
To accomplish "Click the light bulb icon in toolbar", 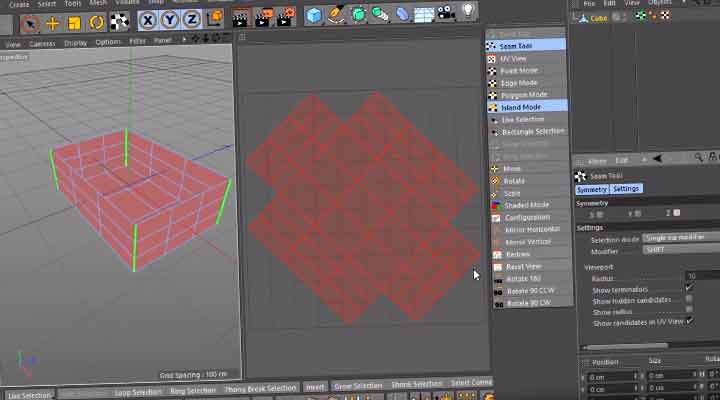I will click(x=466, y=13).
